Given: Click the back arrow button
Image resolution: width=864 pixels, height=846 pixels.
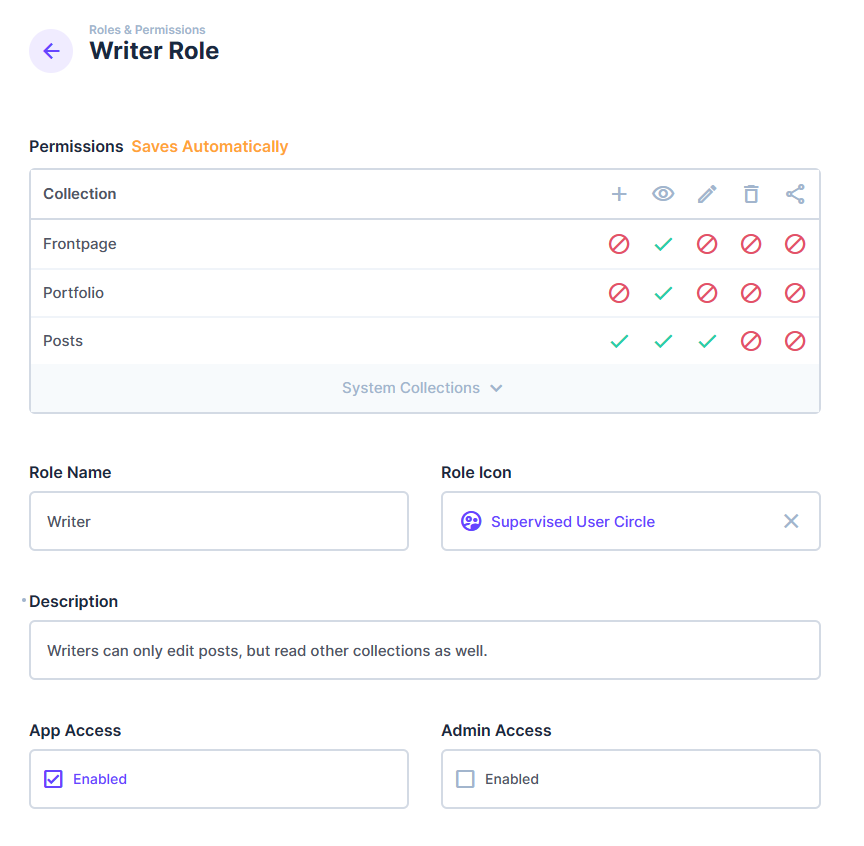Looking at the screenshot, I should (x=51, y=51).
